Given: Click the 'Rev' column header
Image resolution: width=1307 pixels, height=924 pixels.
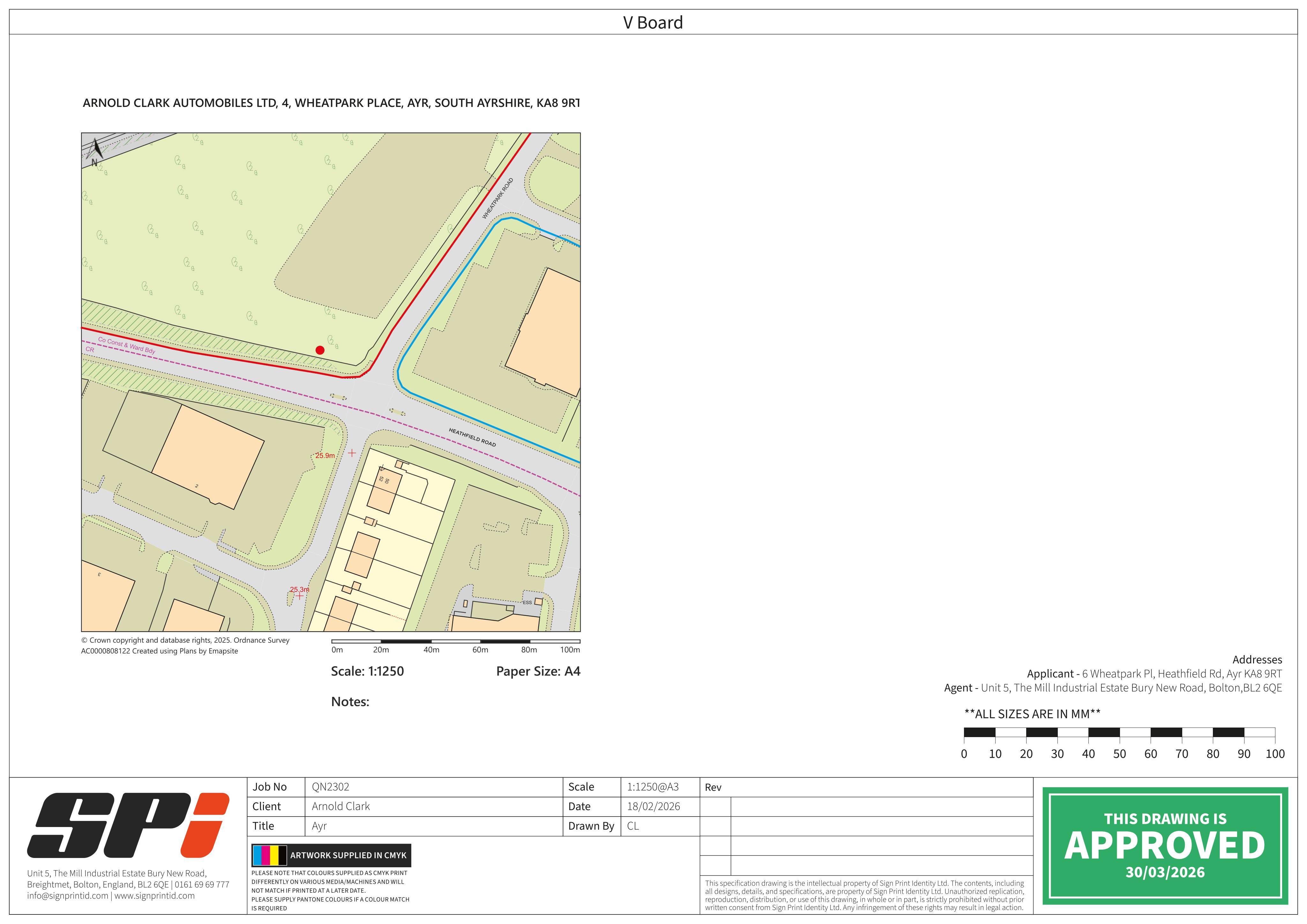Looking at the screenshot, I should 713,787.
